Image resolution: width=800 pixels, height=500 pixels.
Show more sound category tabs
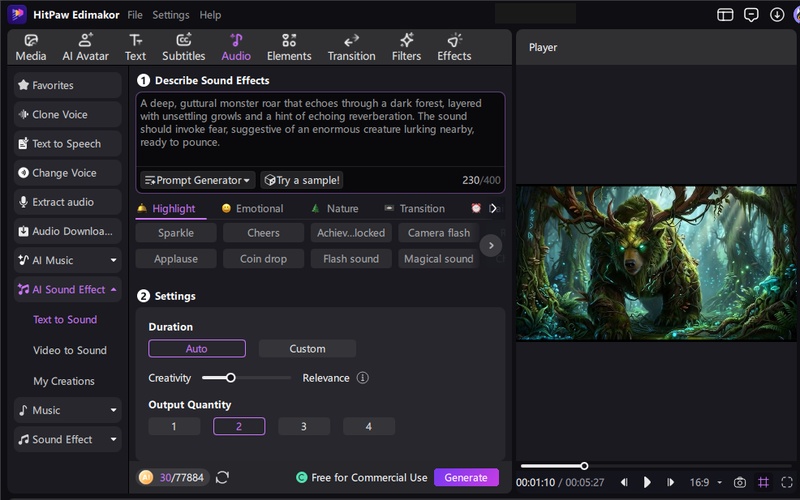[493, 208]
